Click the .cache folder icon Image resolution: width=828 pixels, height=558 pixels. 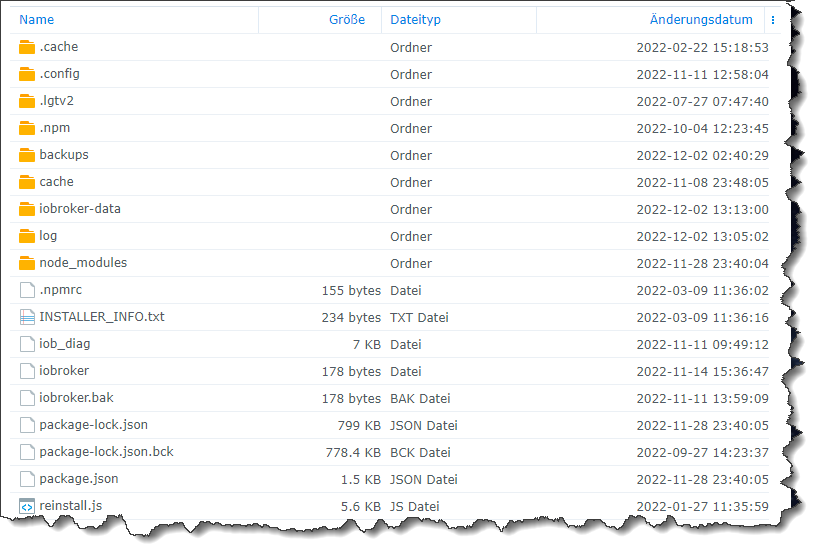point(27,47)
